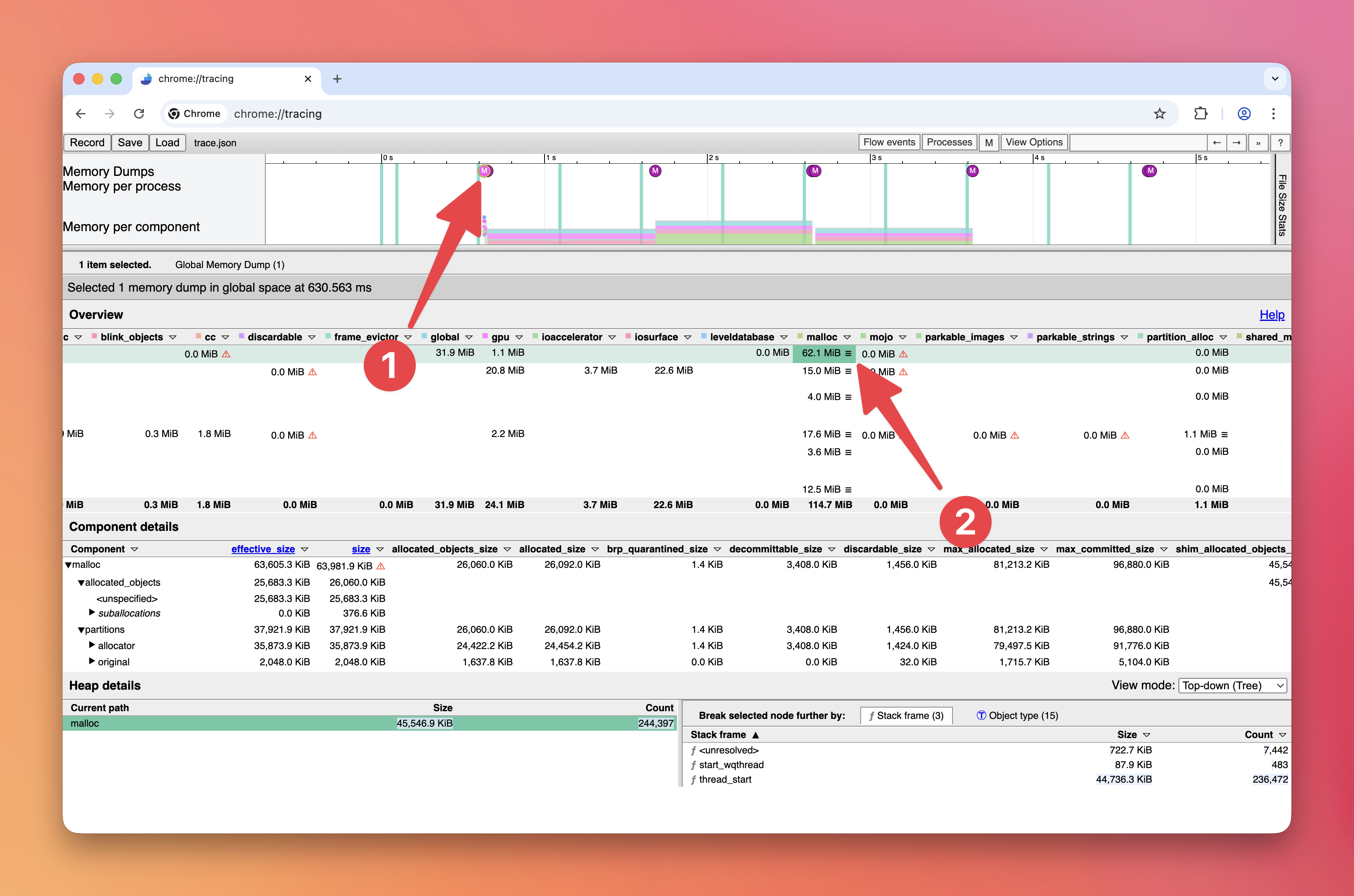This screenshot has width=1354, height=896.
Task: Expand the original tree node
Action: [x=92, y=661]
